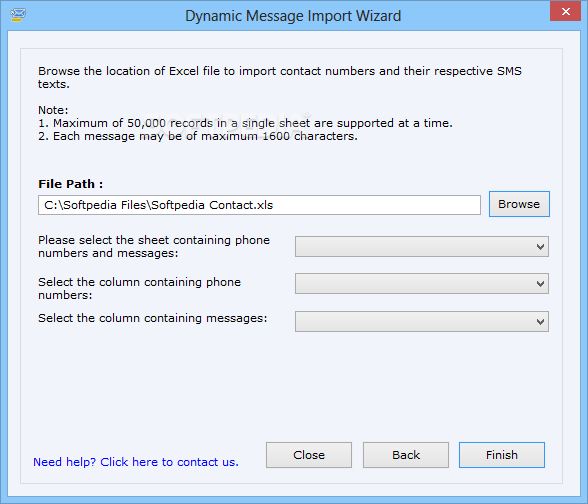Close the Dynamic Message Import Wizard window
The height and width of the screenshot is (504, 588).
pos(566,11)
